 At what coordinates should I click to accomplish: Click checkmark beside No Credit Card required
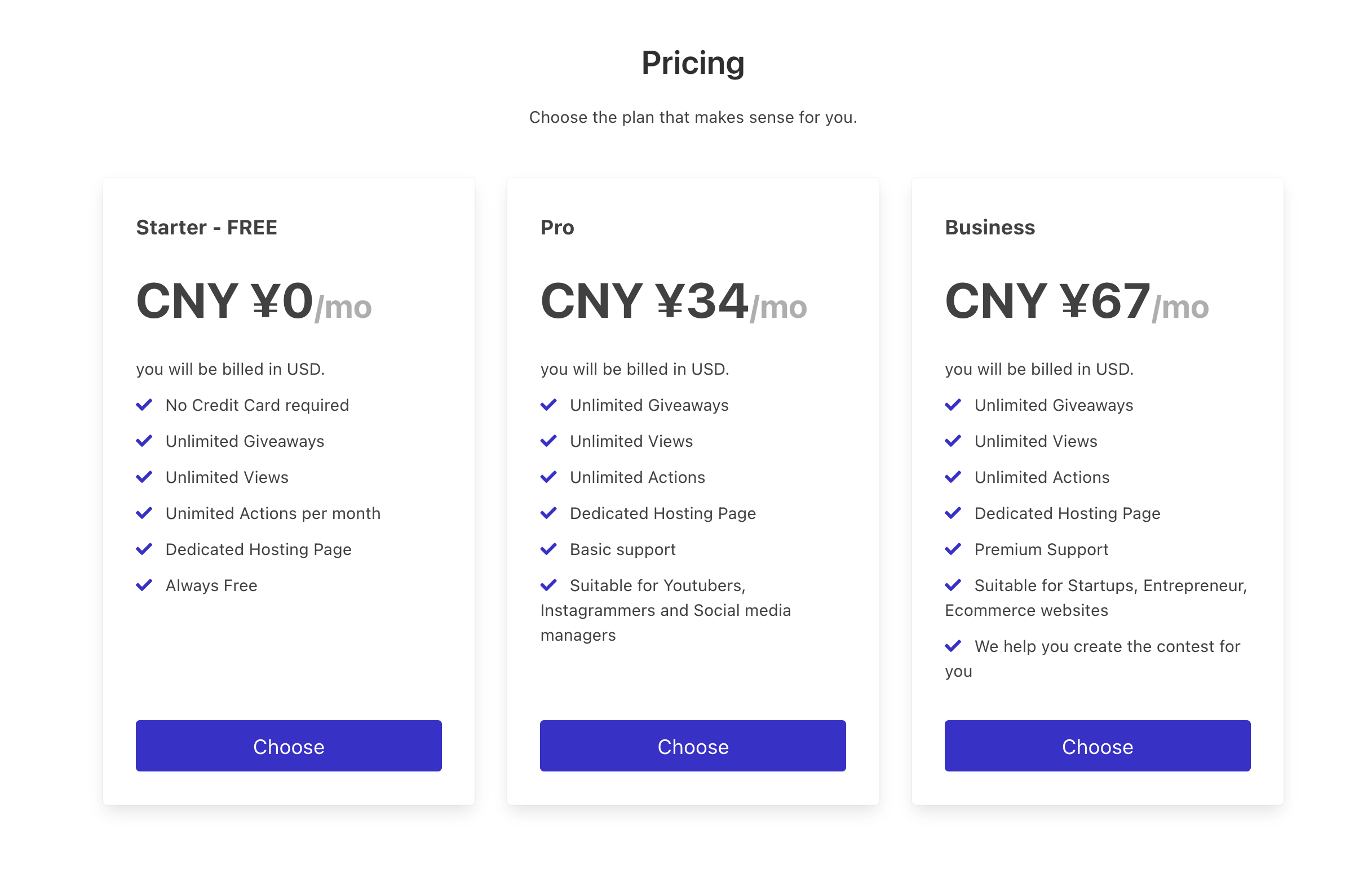click(144, 405)
